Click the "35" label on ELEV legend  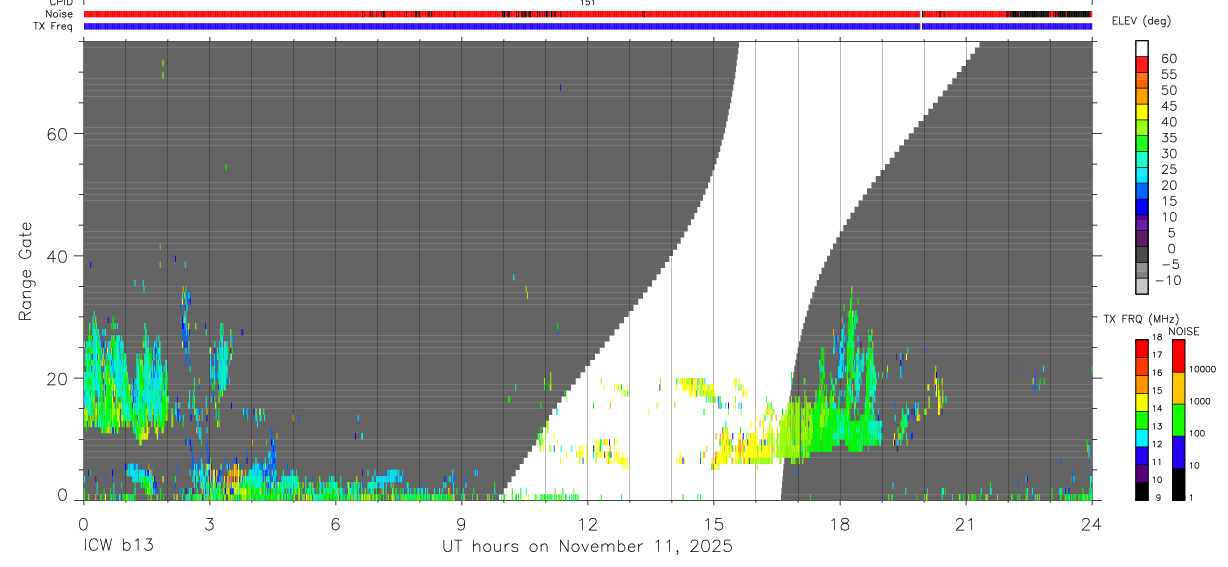[x=1168, y=138]
